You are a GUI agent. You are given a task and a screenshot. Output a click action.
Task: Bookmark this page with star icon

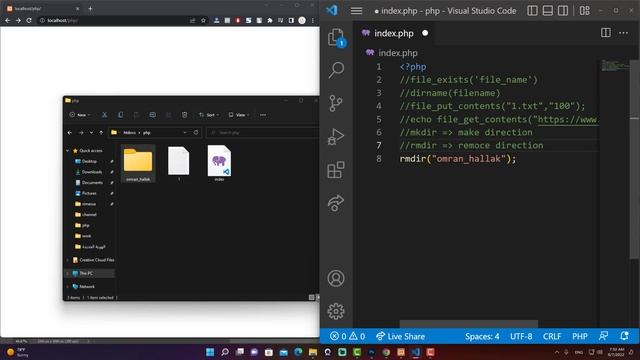pyautogui.click(x=203, y=20)
